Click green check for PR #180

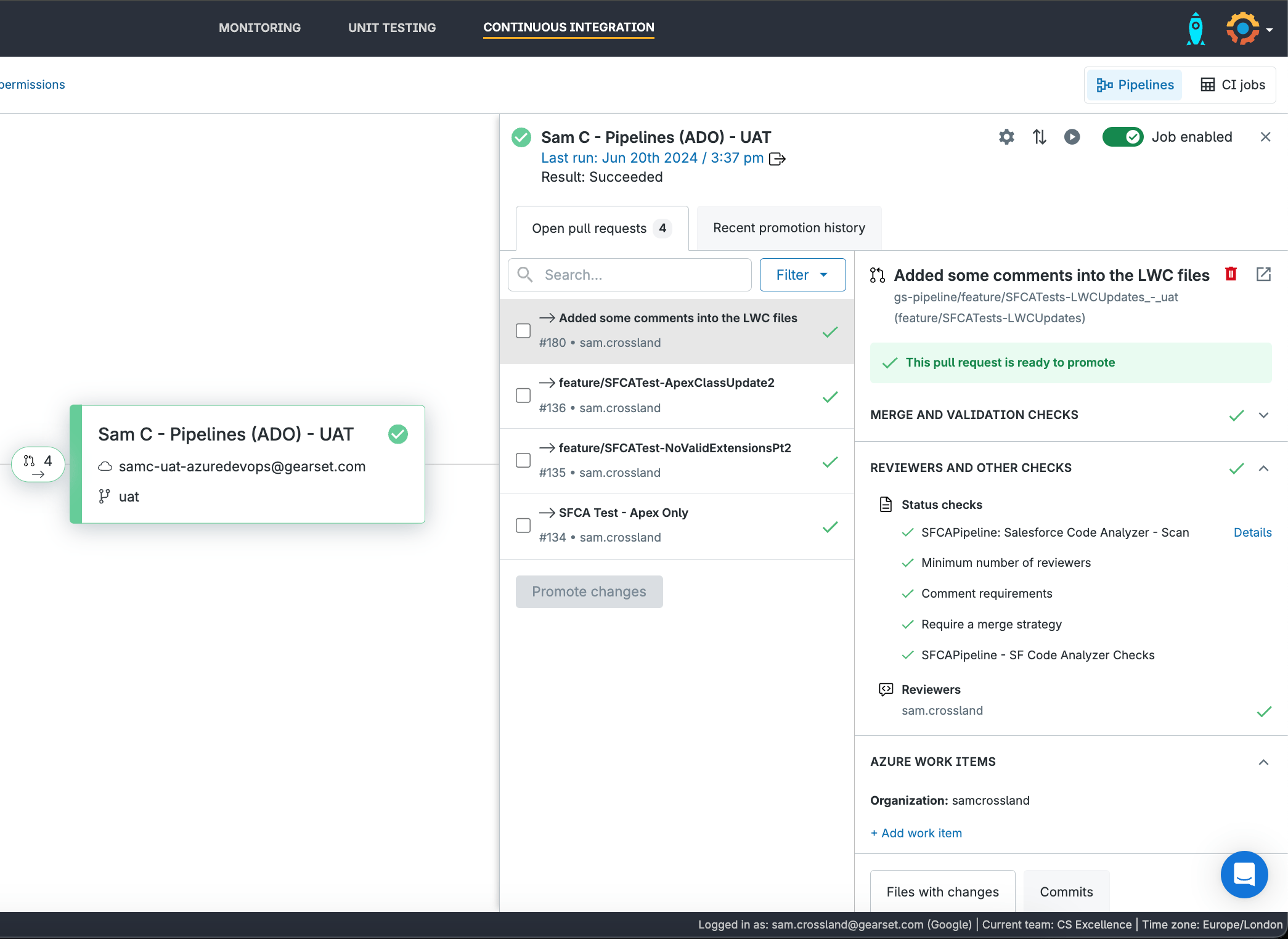click(x=830, y=332)
